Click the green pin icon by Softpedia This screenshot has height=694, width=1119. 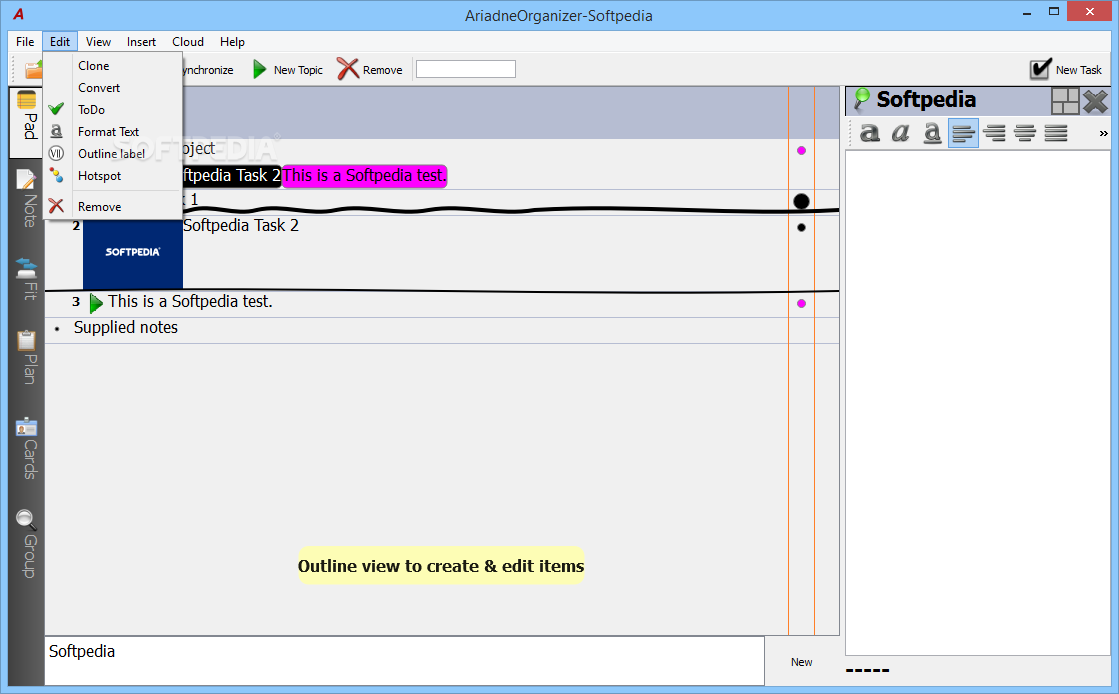click(x=861, y=100)
